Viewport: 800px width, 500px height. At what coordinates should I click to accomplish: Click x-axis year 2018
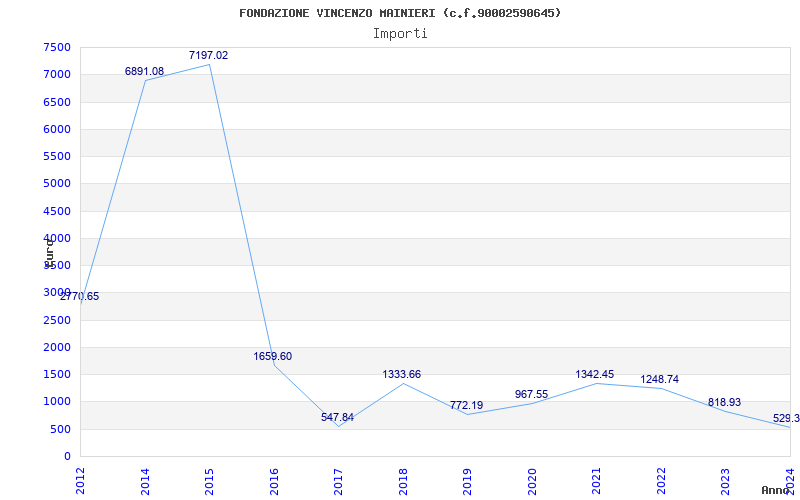click(x=403, y=481)
